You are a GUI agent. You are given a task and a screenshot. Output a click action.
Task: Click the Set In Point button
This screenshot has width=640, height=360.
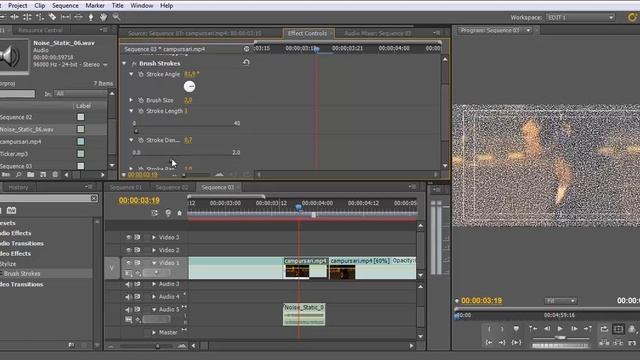pos(489,329)
